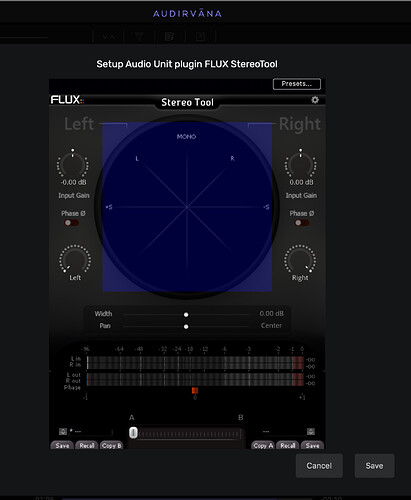Click the Setup Audio Unit plugin heading
411x500 pixels.
click(x=187, y=64)
